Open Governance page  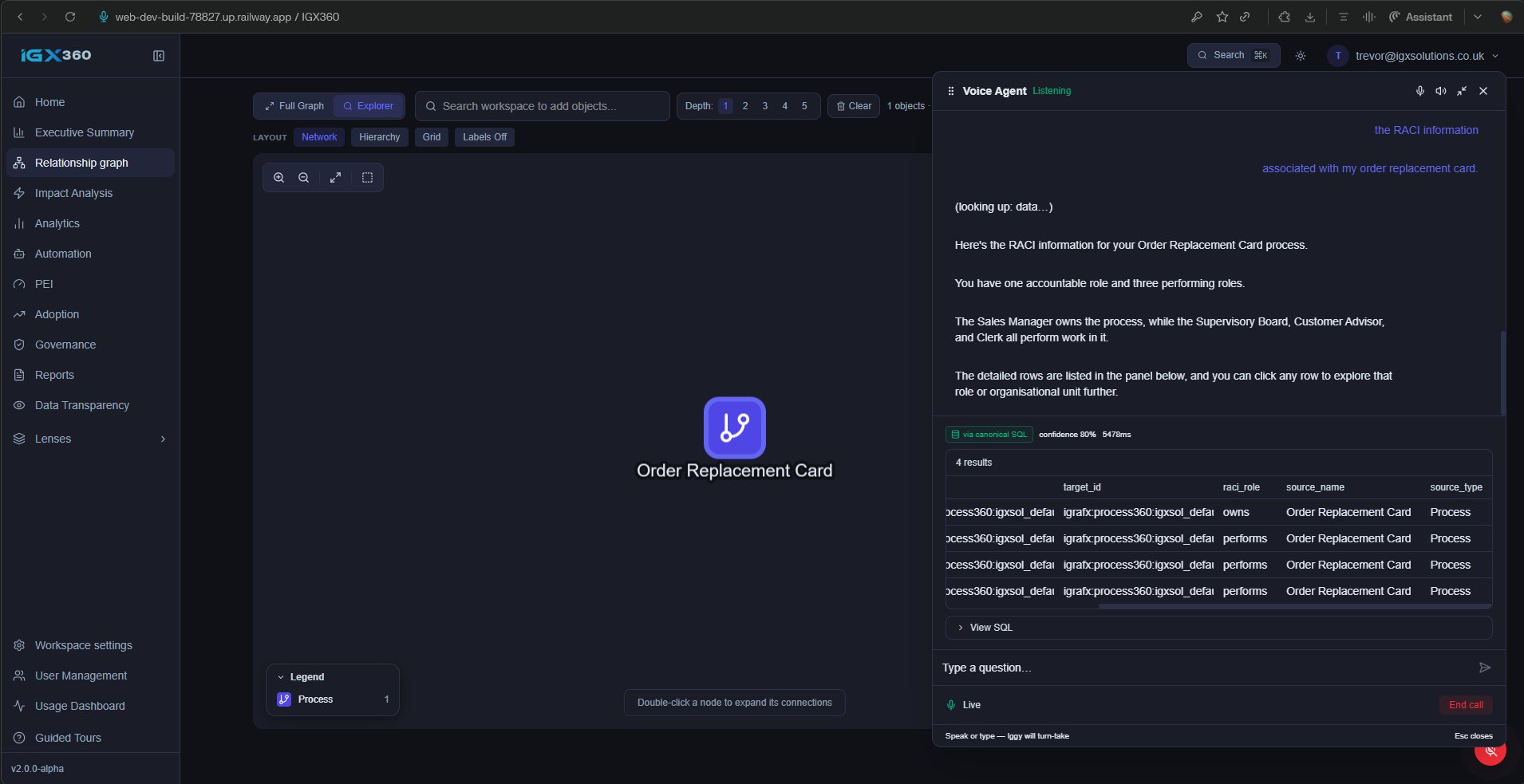(x=90, y=345)
